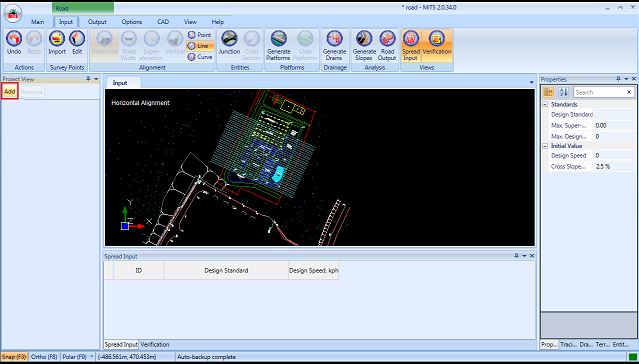Open the MiTS application menu button
639x364 pixels.
point(13,13)
